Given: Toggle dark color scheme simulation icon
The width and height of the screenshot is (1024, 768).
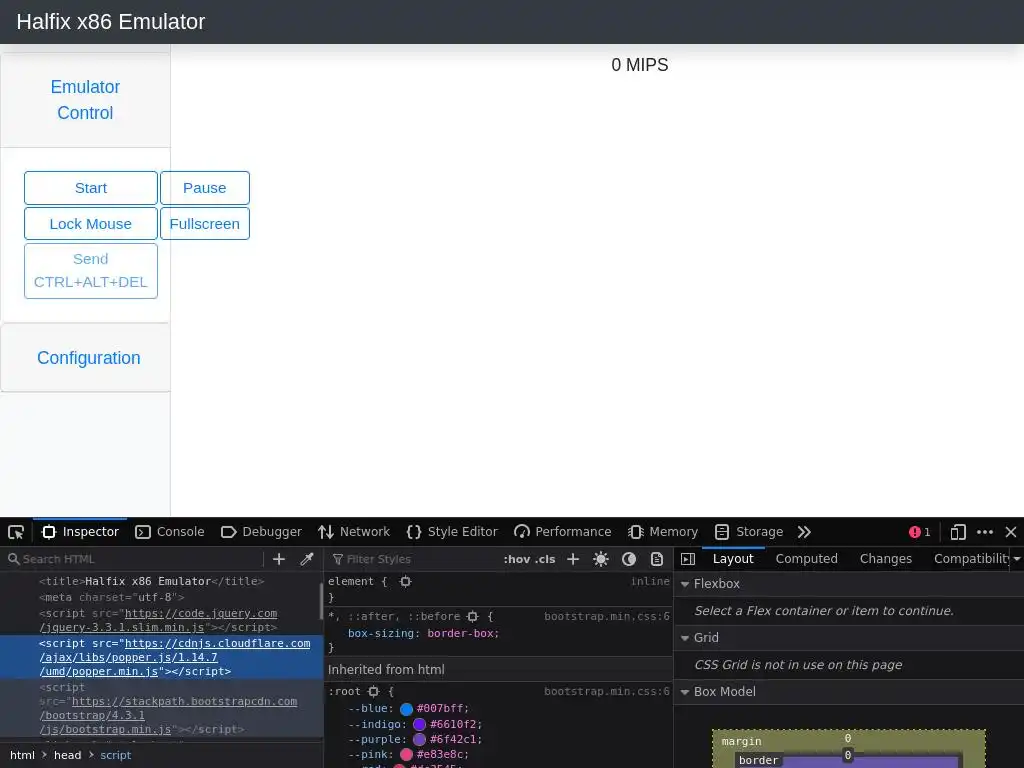Looking at the screenshot, I should pyautogui.click(x=629, y=559).
